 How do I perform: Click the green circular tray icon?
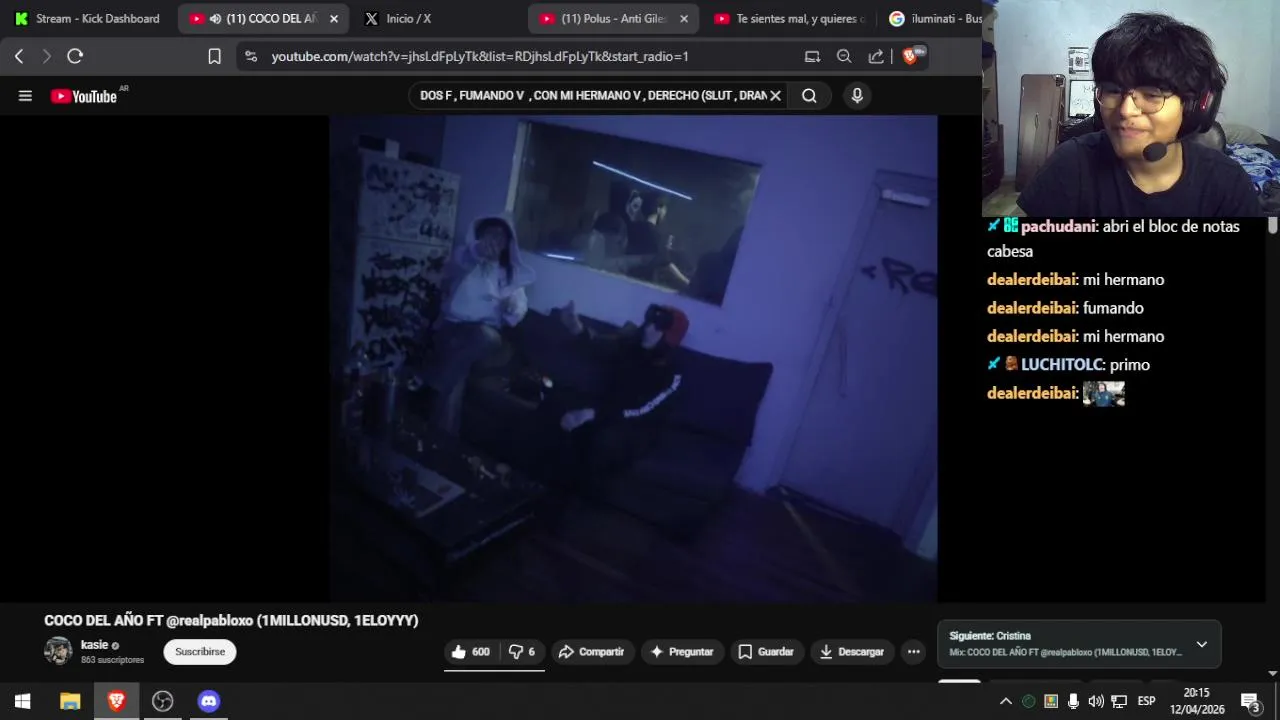(x=1028, y=701)
